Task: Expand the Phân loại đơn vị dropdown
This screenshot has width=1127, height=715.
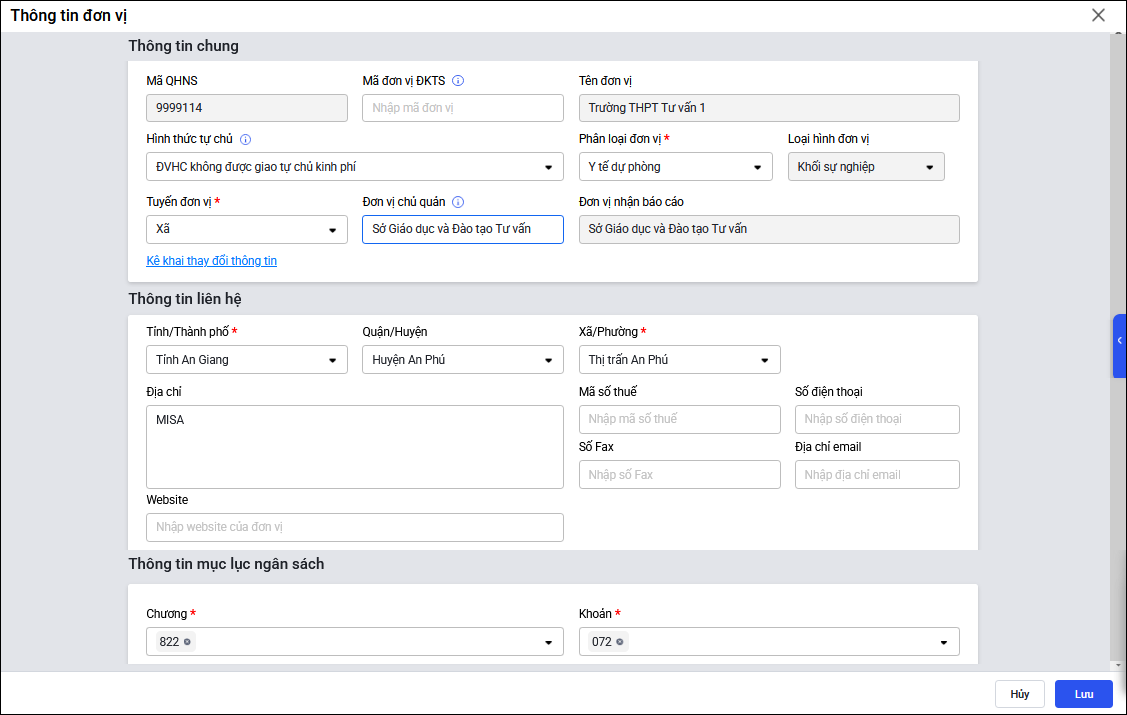Action: coord(757,168)
